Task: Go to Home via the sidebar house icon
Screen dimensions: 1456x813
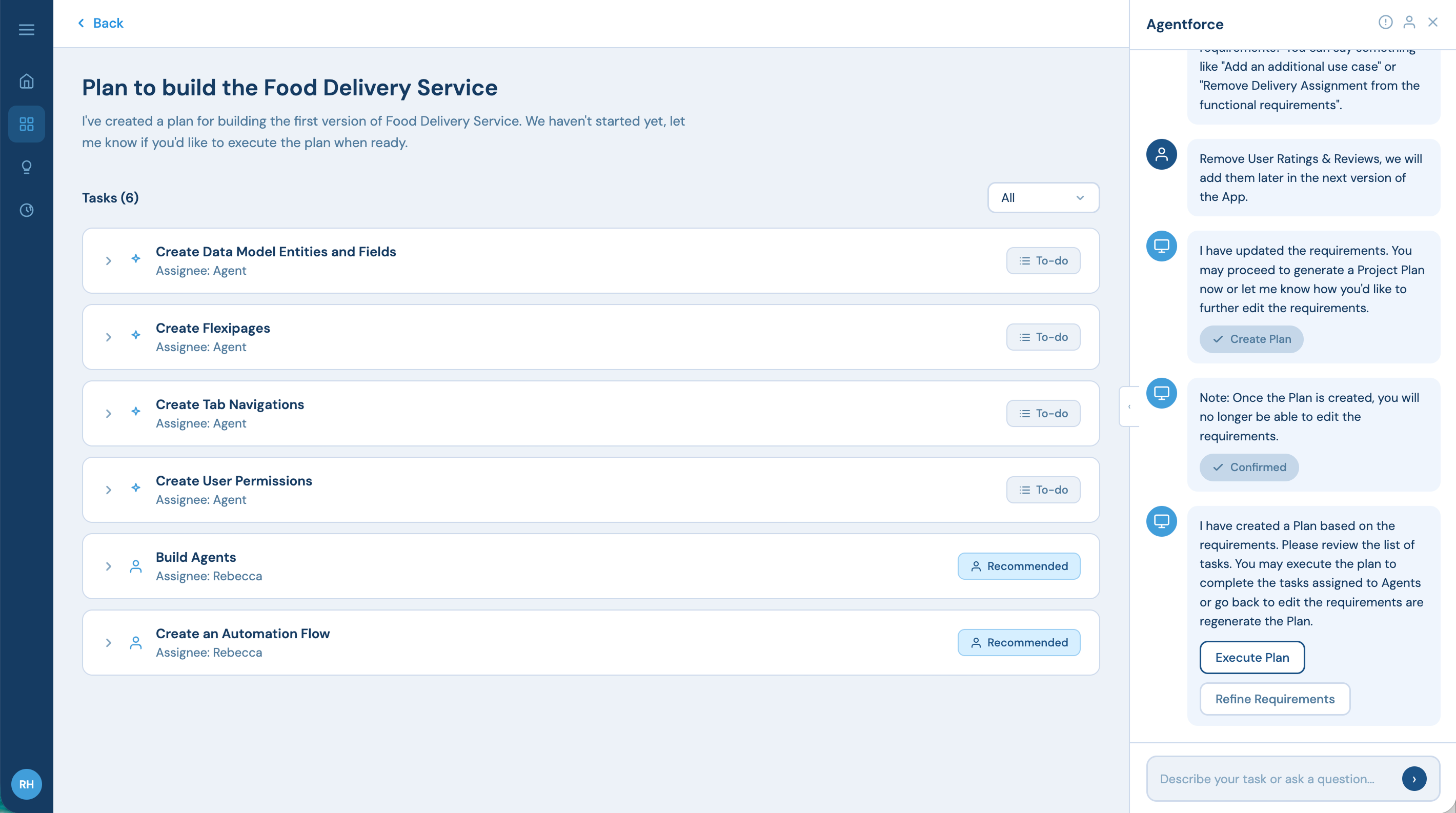Action: [x=27, y=82]
